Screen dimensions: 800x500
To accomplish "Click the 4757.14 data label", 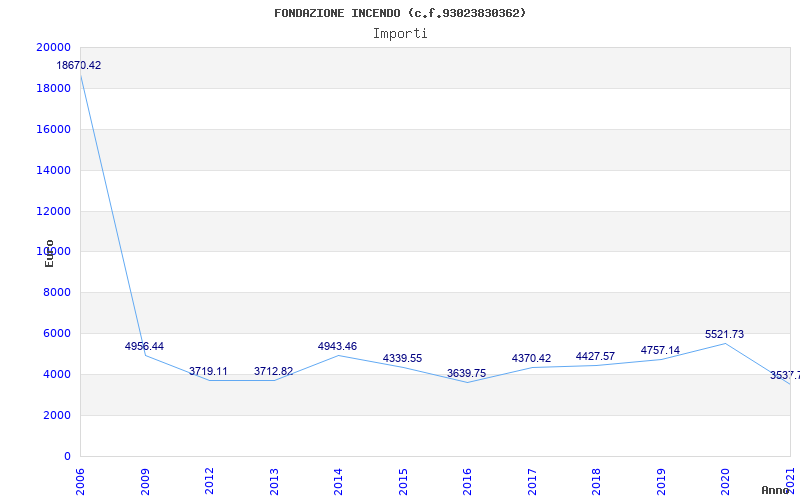I will tap(660, 351).
